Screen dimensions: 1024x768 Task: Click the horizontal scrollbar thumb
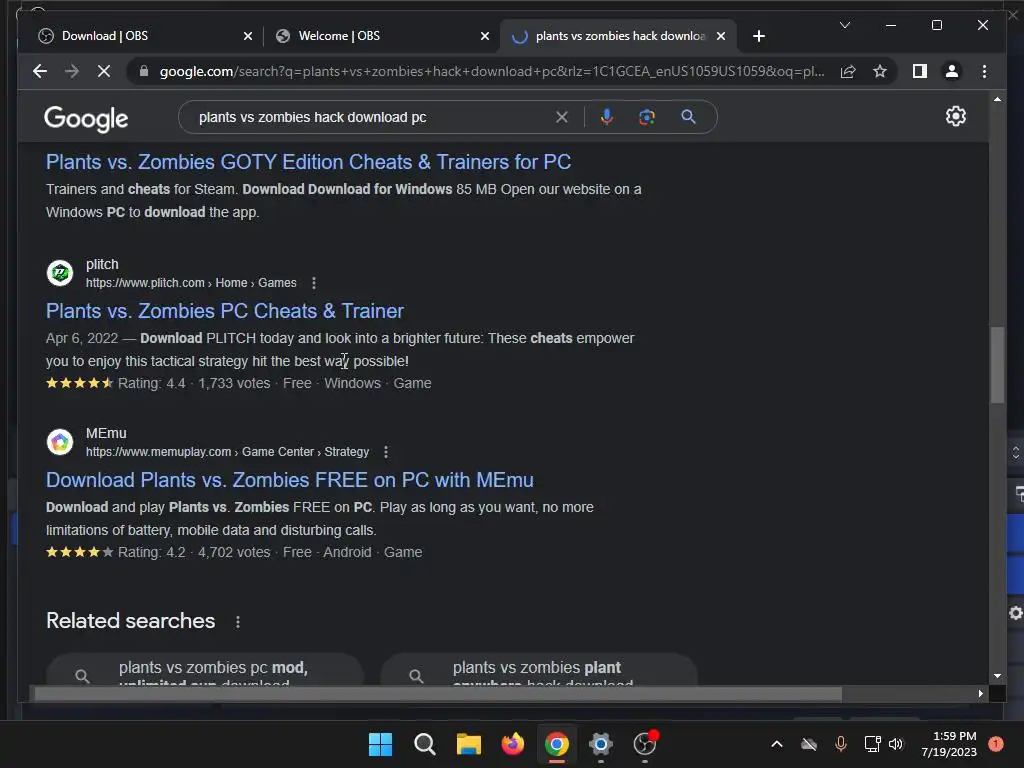click(x=438, y=694)
